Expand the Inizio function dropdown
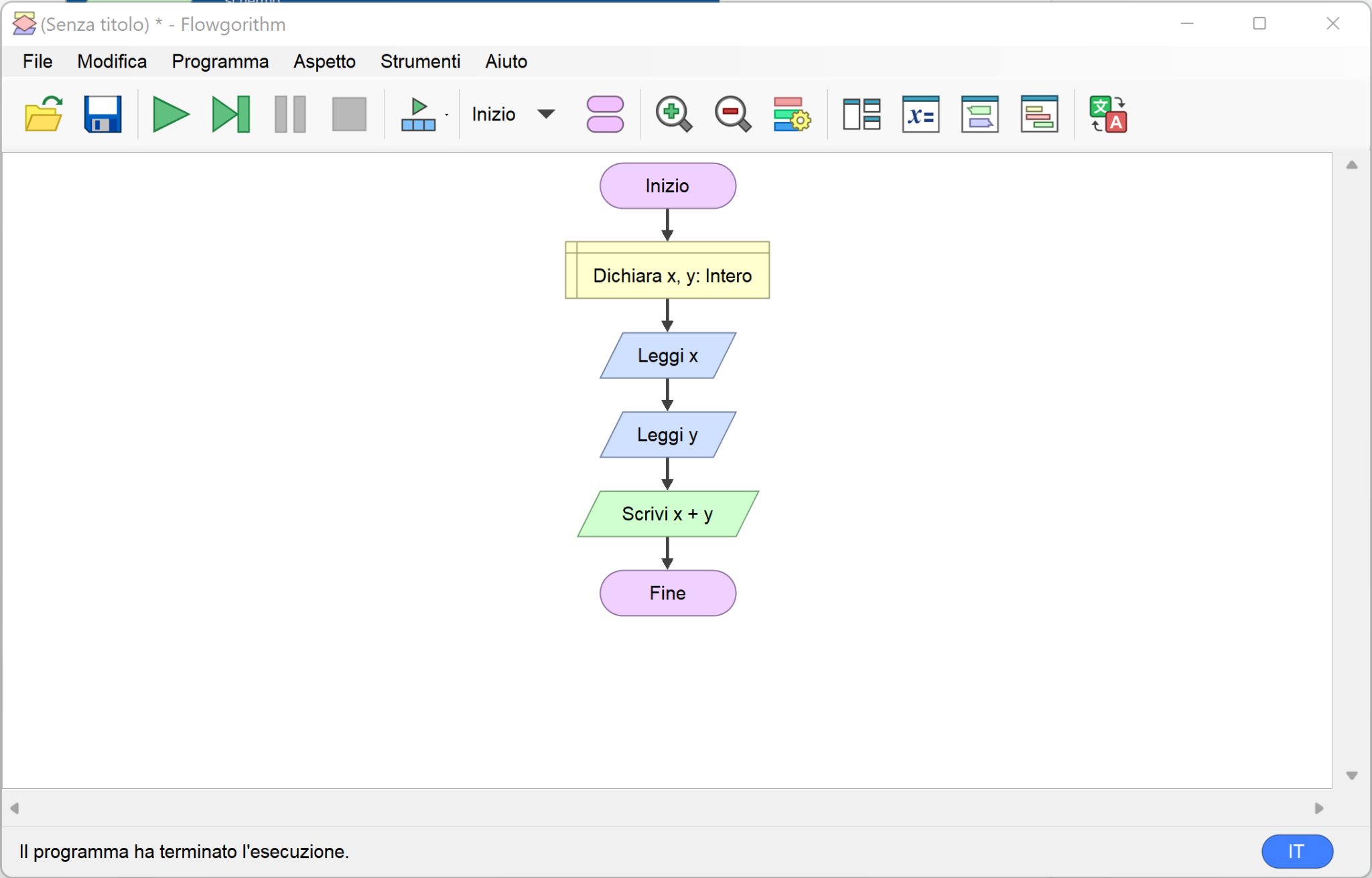 (x=546, y=115)
